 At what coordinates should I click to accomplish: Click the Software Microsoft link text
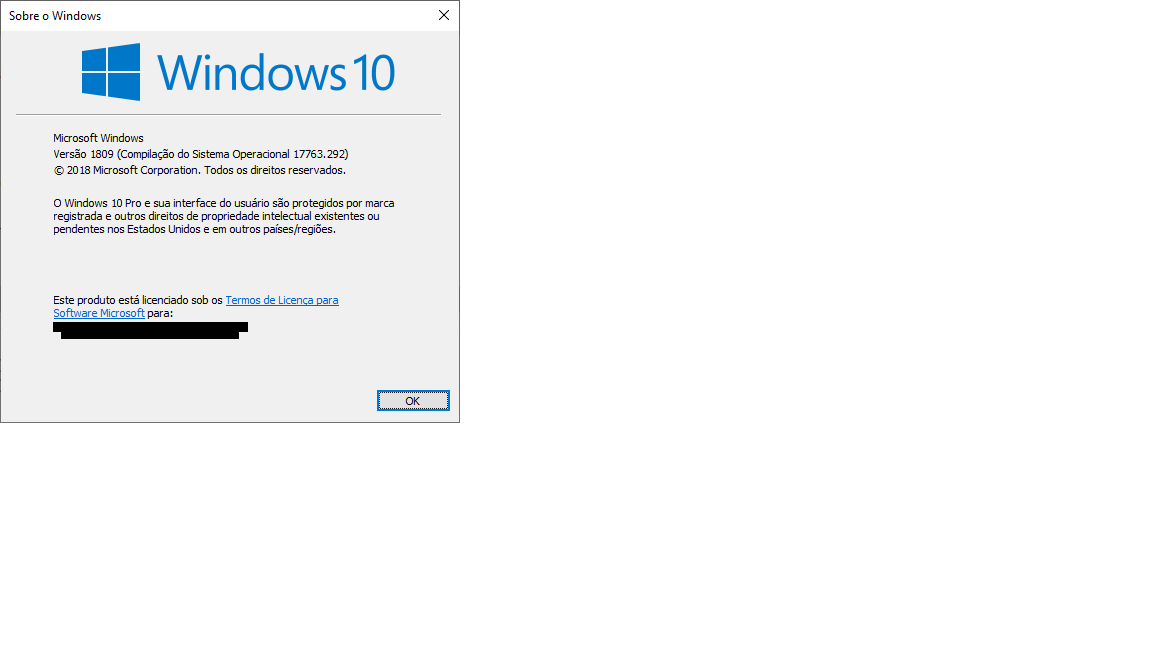[99, 313]
